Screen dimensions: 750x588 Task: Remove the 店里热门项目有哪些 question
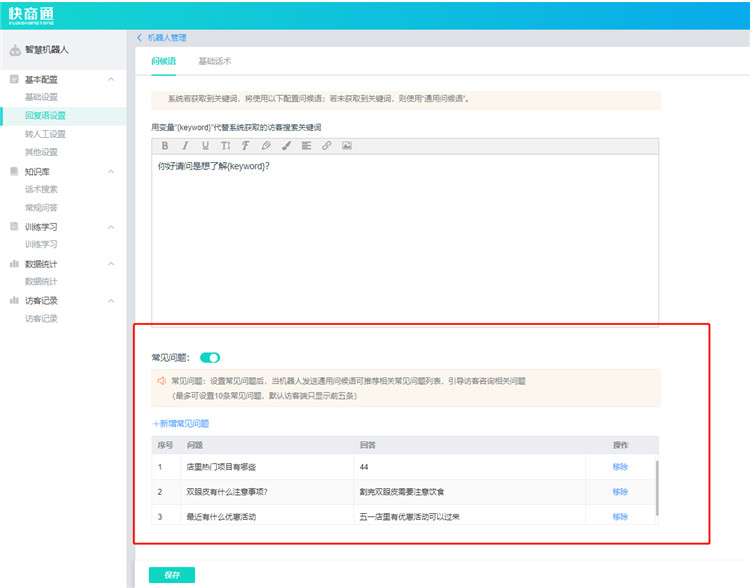point(620,466)
